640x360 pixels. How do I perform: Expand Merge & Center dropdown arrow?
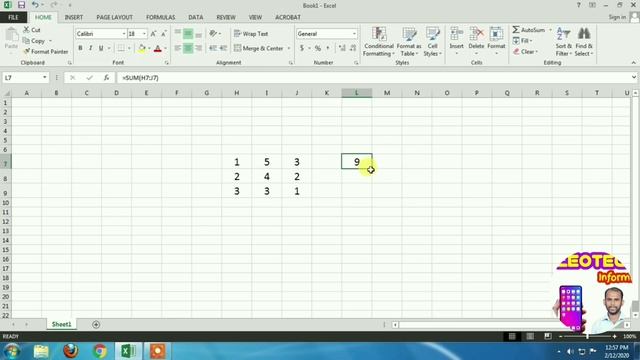pos(289,48)
